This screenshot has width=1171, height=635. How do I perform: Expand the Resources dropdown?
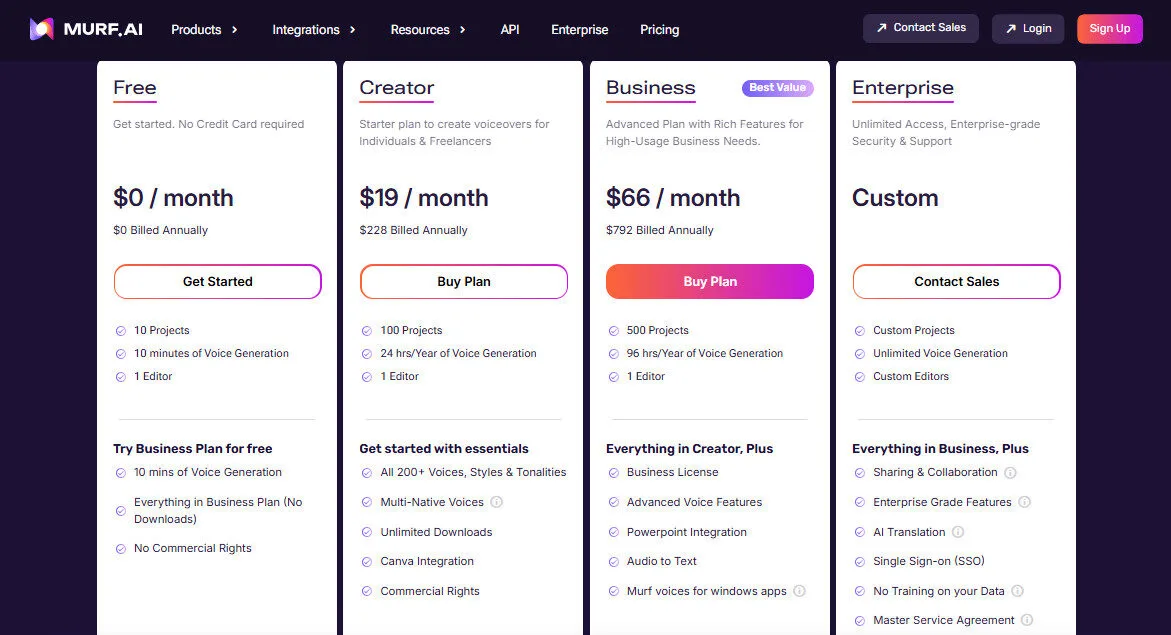(421, 30)
